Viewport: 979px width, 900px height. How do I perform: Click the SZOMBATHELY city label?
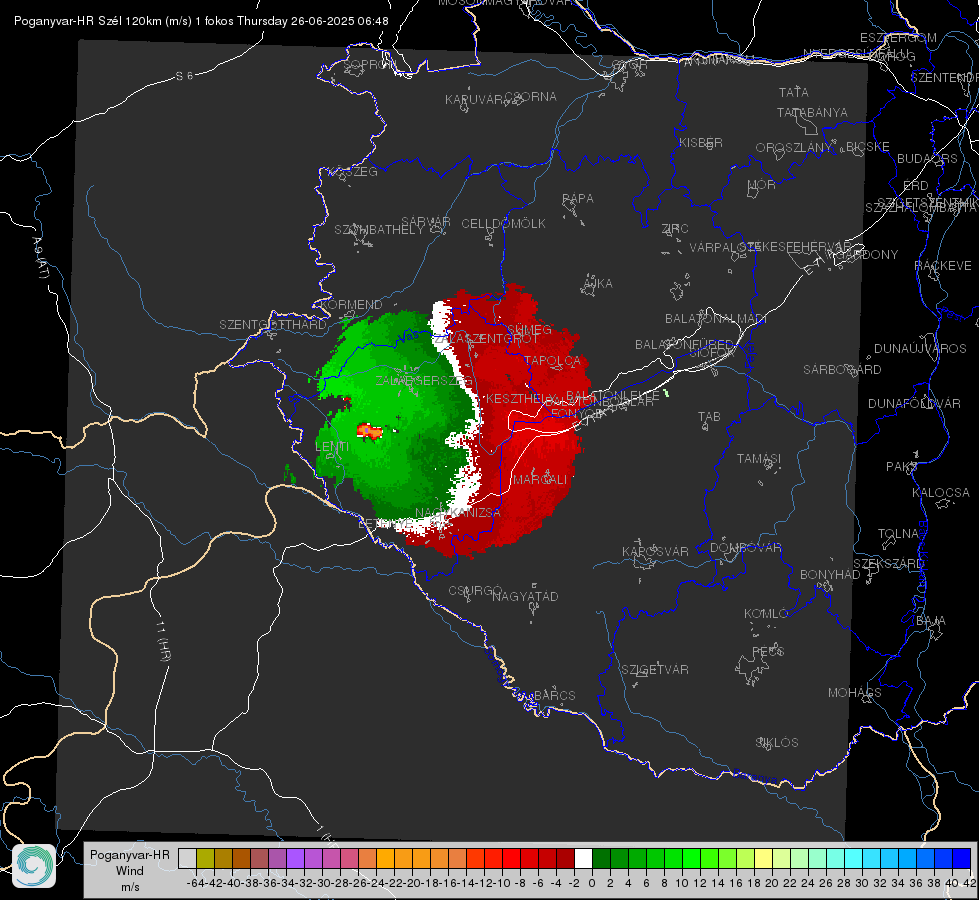tap(379, 230)
